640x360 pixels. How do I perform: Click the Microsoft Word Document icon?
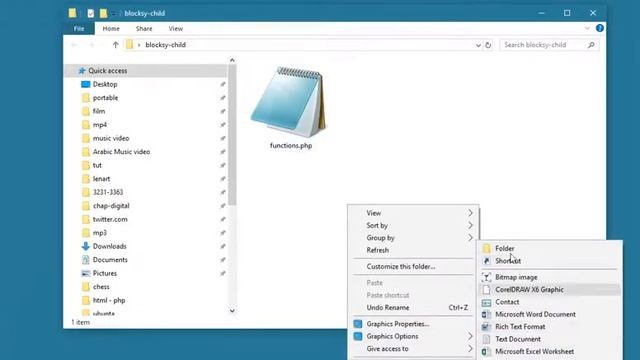[486, 314]
